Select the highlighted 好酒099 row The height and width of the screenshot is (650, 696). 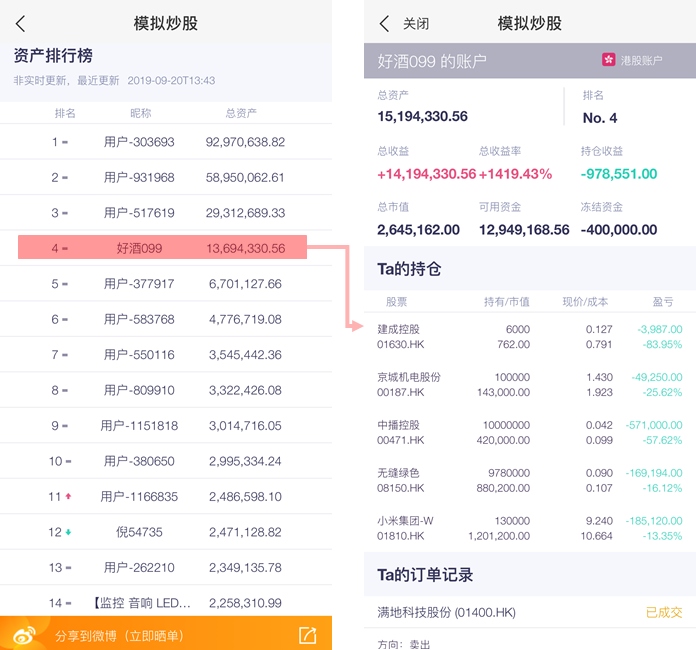click(162, 247)
